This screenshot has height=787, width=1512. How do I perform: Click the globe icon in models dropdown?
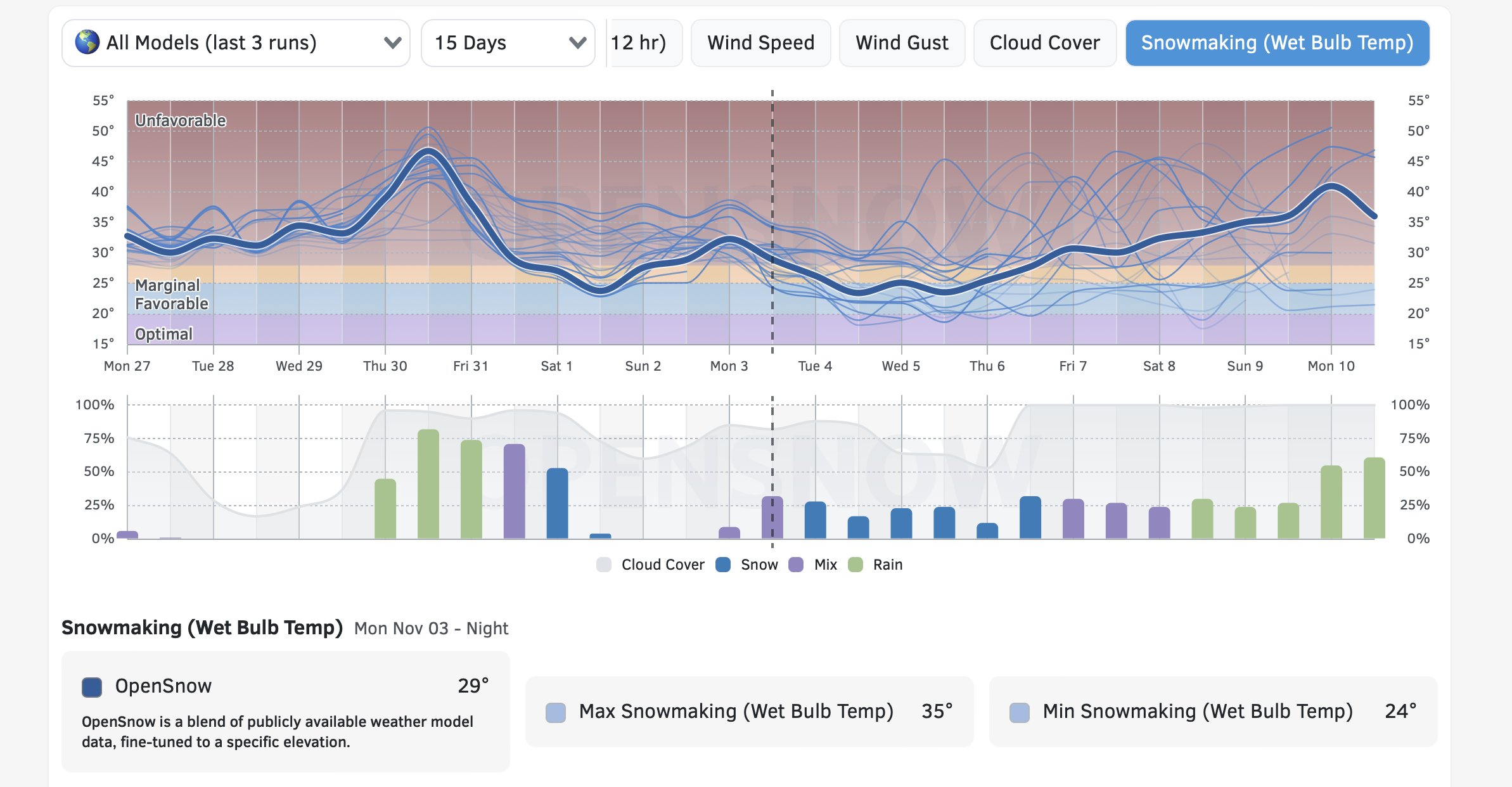pyautogui.click(x=87, y=42)
